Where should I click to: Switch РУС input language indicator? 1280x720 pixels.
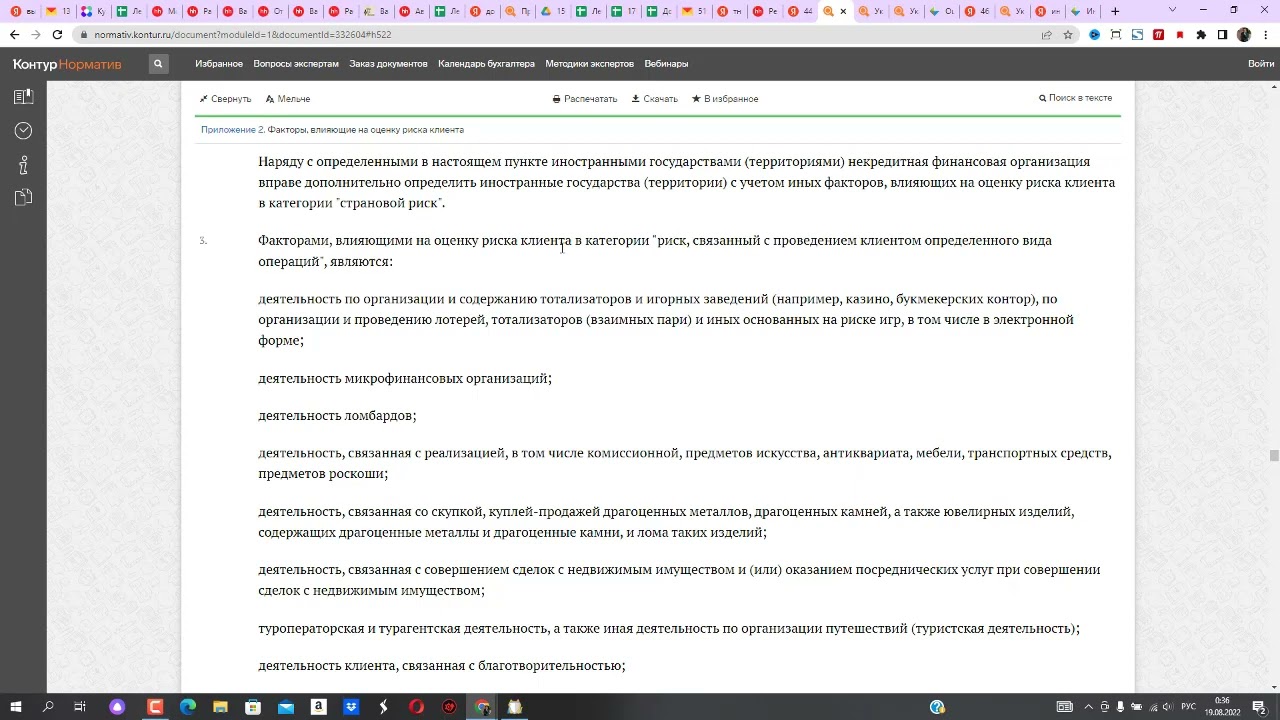pos(1189,707)
